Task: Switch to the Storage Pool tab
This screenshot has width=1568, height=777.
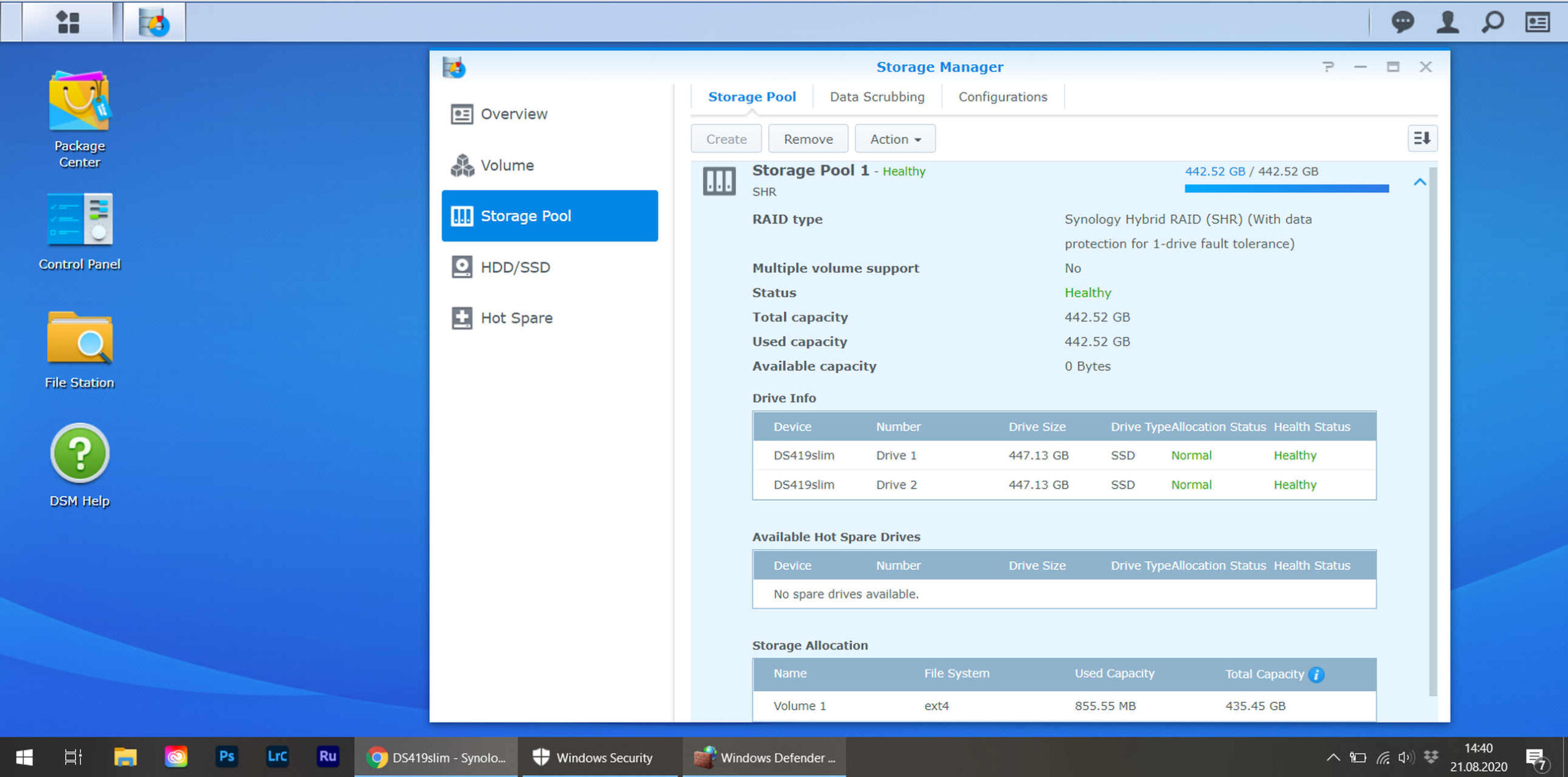Action: 752,97
